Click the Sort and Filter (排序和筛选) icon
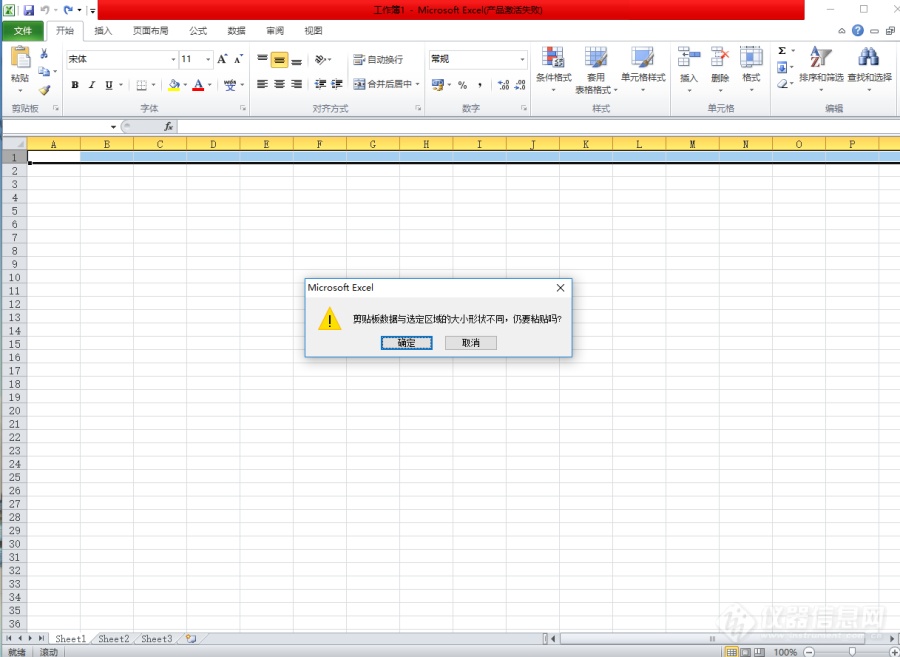Screen dimensions: 900x657 click(820, 58)
